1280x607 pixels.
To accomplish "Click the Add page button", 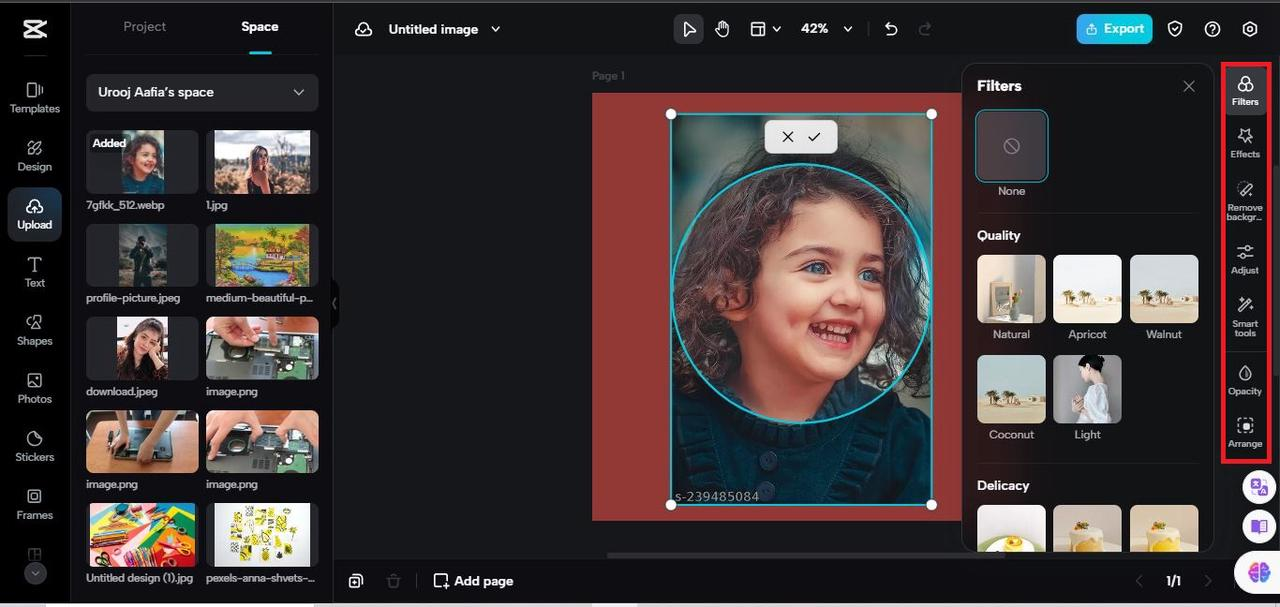I will [x=473, y=581].
